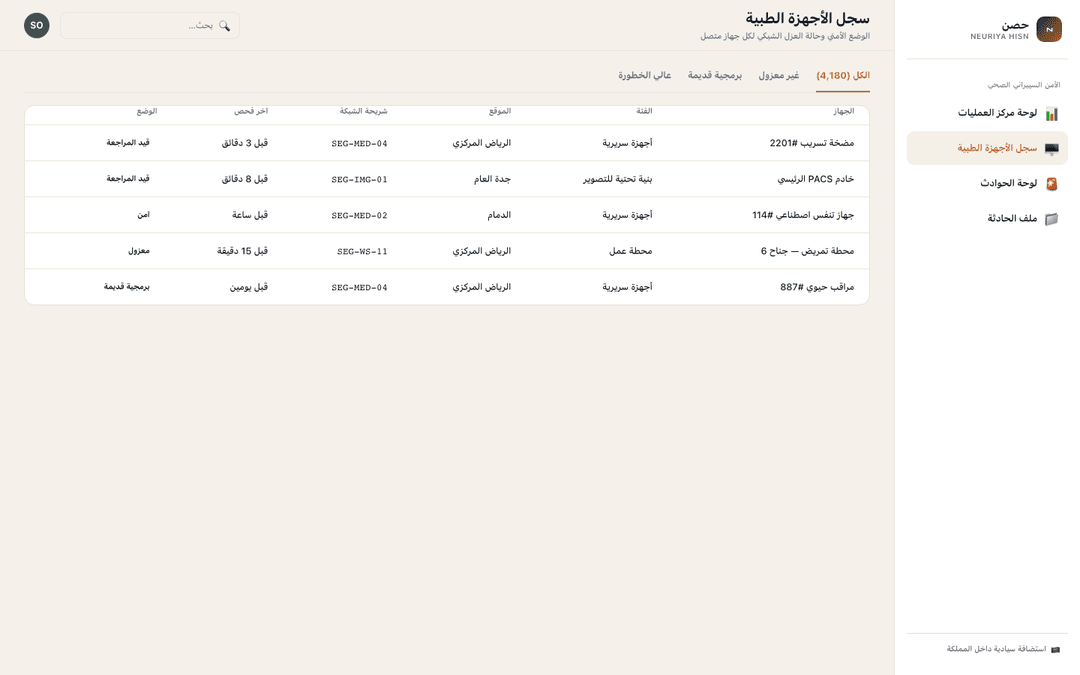Click the الجهاز column header
The height and width of the screenshot is (675, 1080).
[844, 111]
